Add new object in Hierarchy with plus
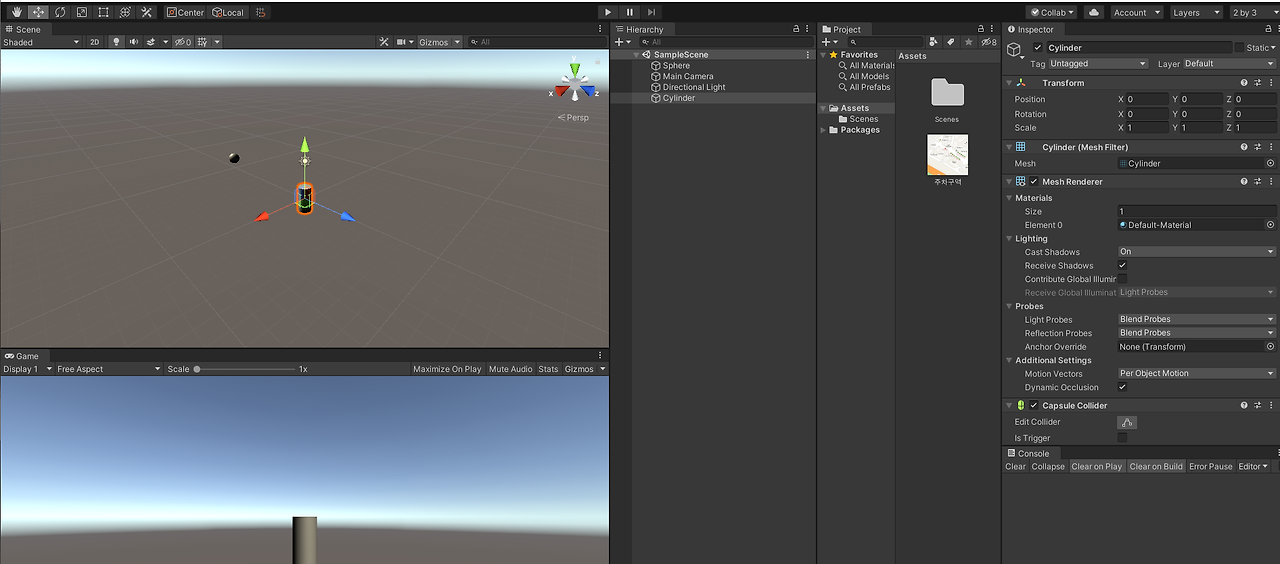 [620, 42]
